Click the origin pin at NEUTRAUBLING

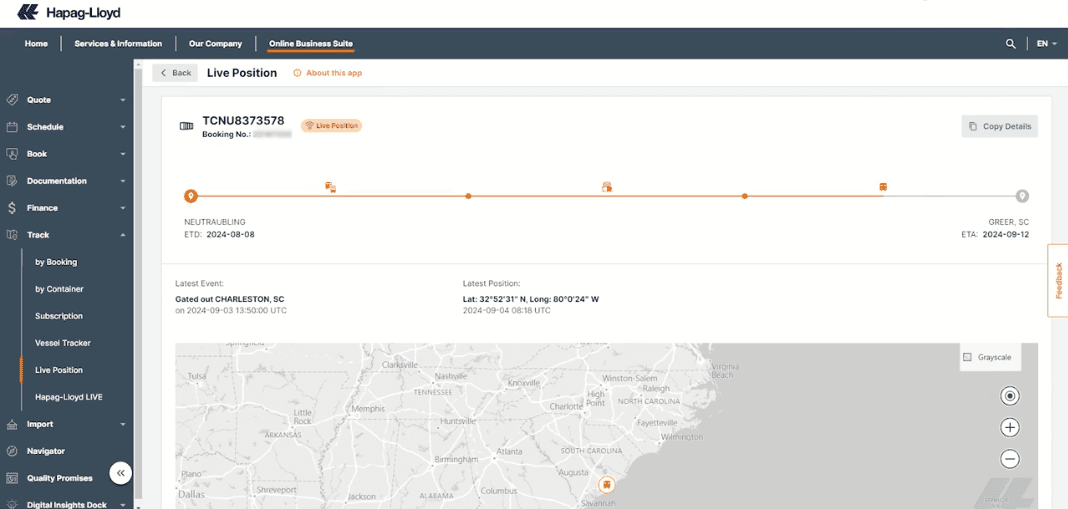[x=191, y=196]
